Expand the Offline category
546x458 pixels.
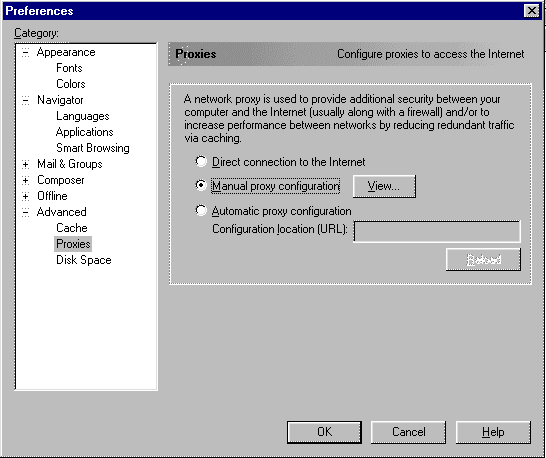point(25,196)
